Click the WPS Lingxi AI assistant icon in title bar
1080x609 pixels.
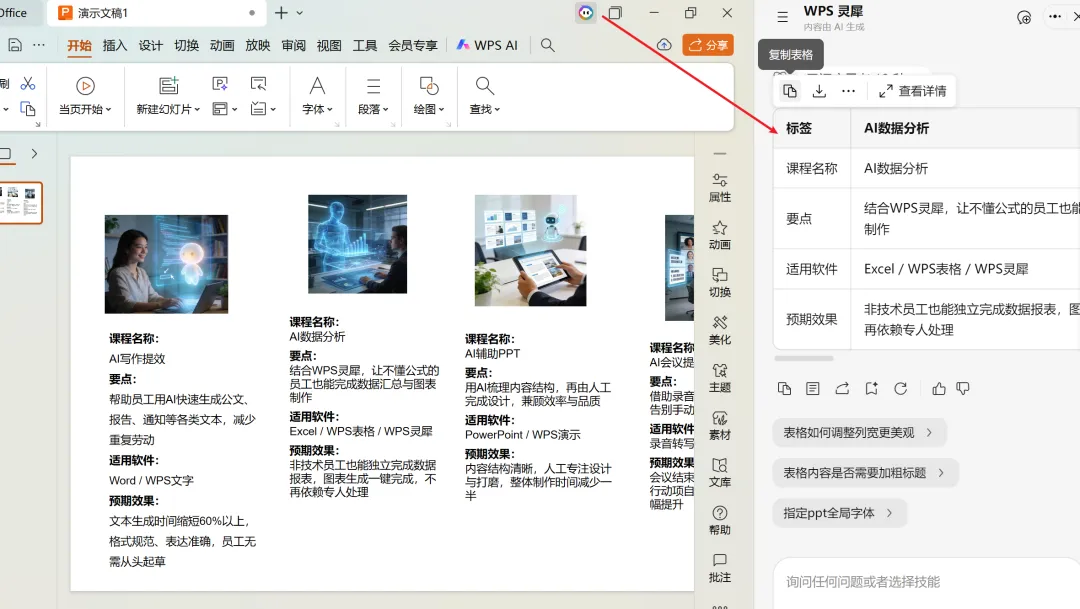pos(585,12)
